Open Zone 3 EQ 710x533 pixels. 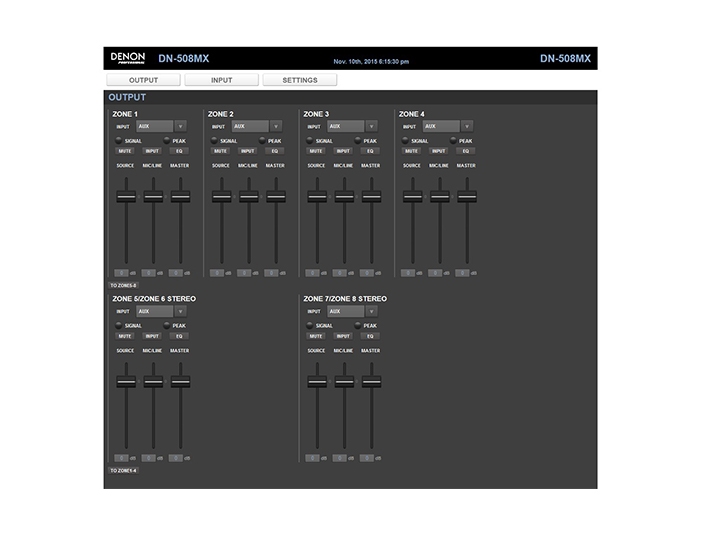coord(370,151)
